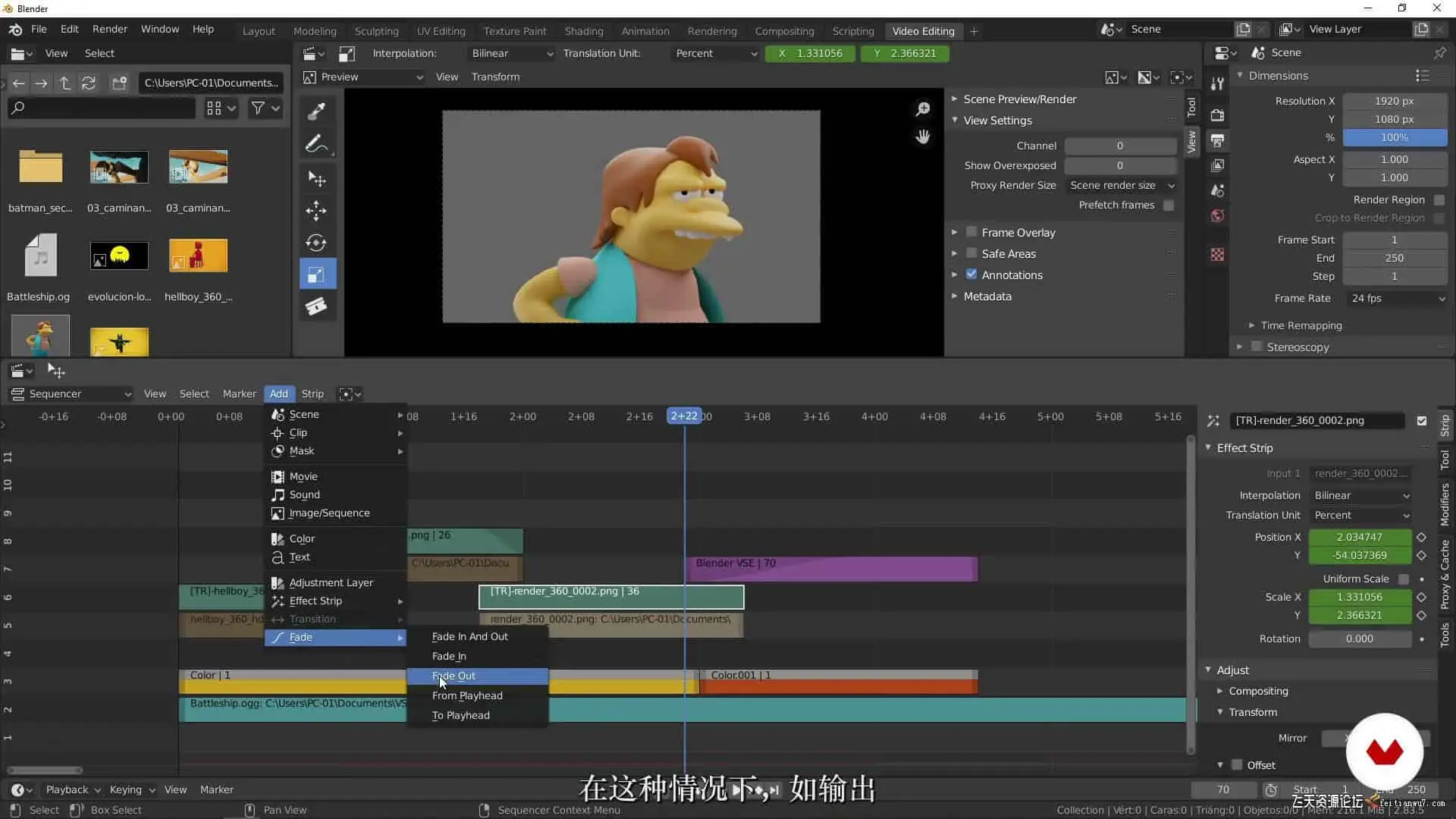
Task: Choose Fade Out from the Fade submenu
Action: 453,676
